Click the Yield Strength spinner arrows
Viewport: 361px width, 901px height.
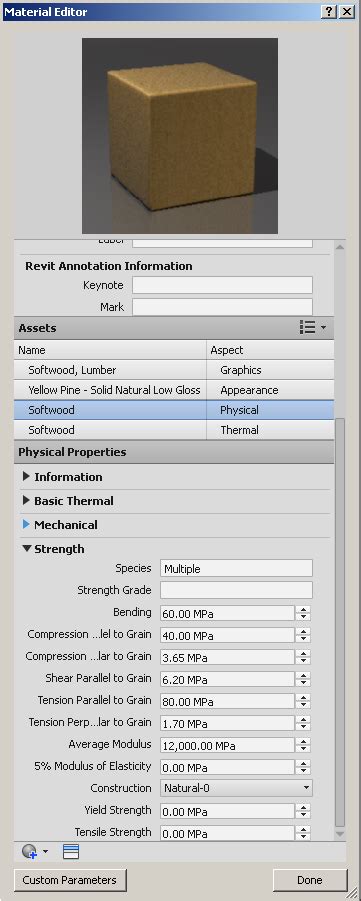[304, 811]
